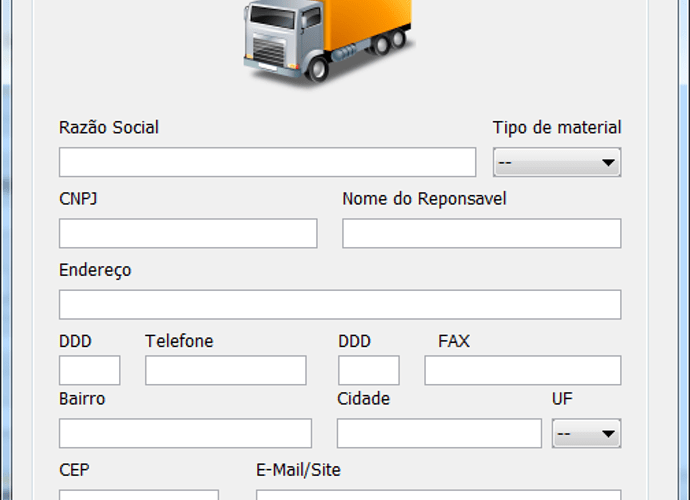Click the DDD field beside FAX
This screenshot has width=690, height=500.
point(368,370)
